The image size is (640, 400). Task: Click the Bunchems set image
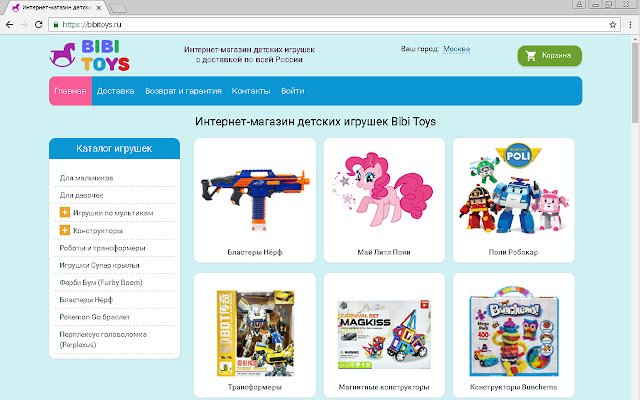coord(513,331)
